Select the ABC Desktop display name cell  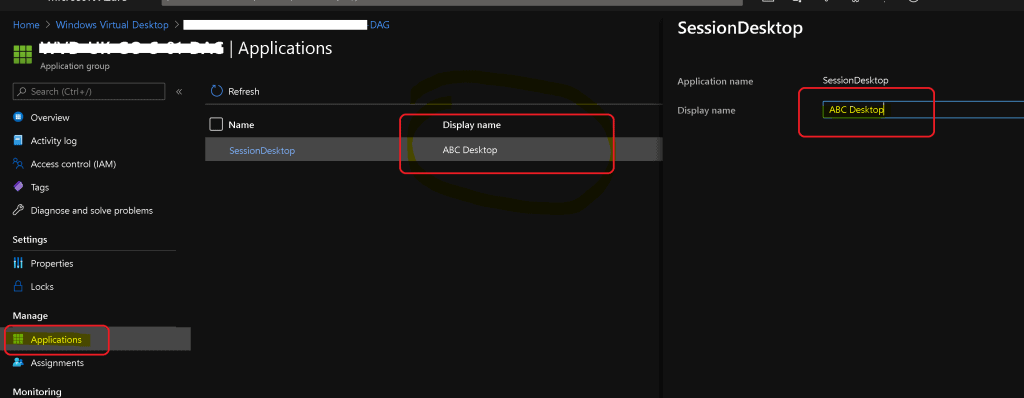[470, 150]
